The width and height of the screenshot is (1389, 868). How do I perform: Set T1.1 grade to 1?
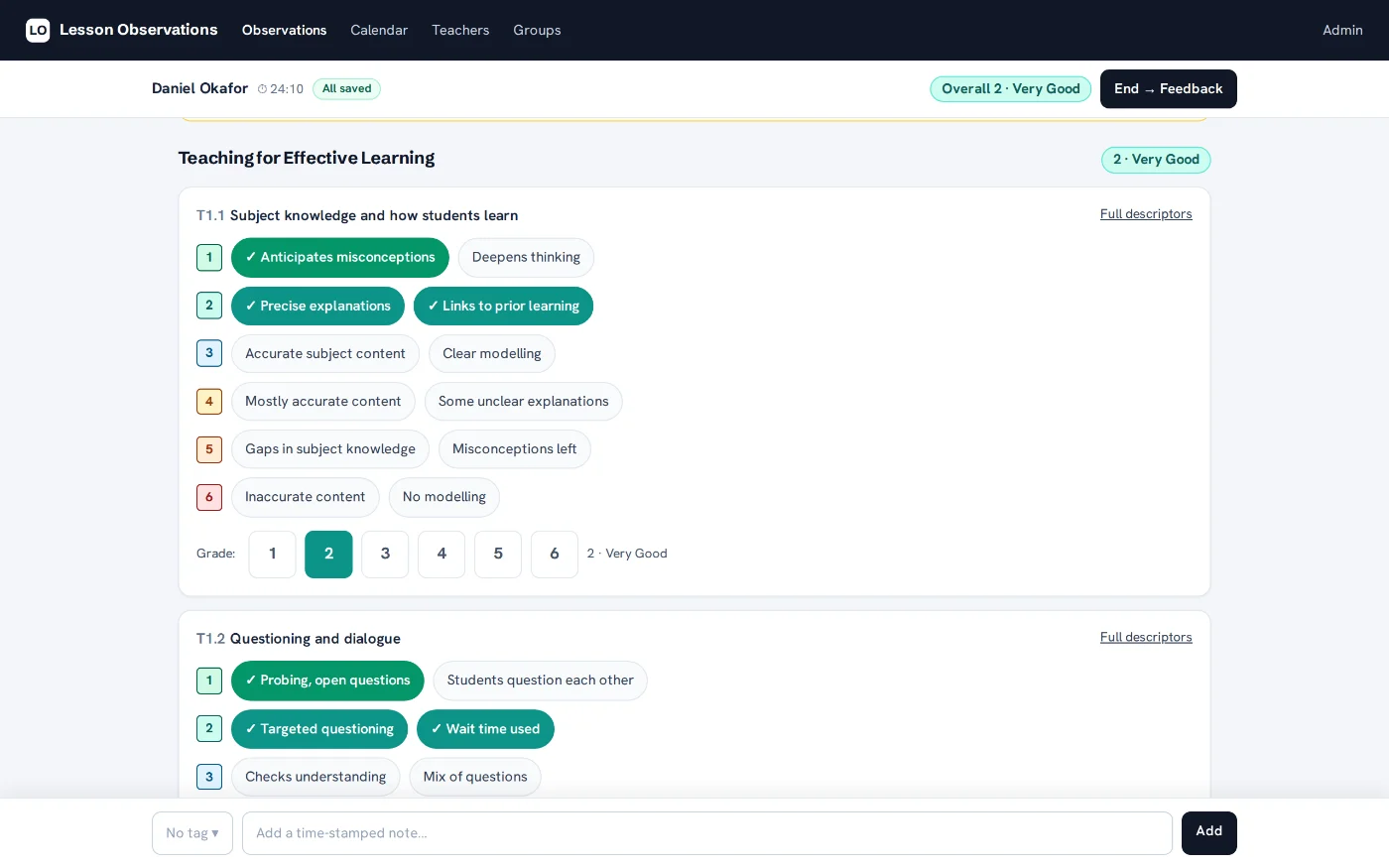pyautogui.click(x=273, y=555)
